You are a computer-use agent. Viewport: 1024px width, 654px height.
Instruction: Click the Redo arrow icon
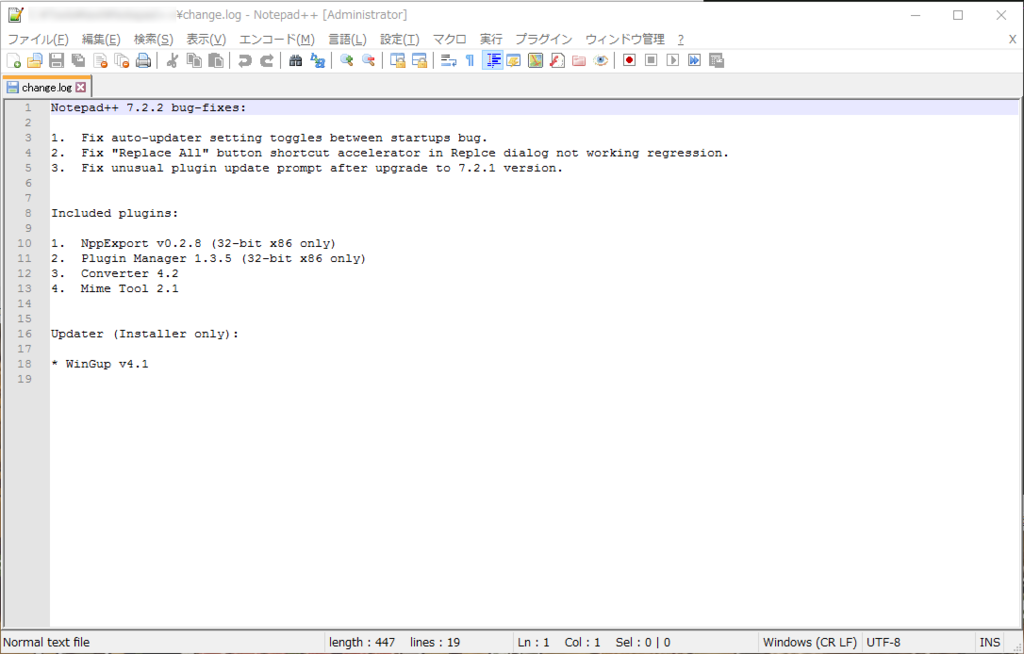pyautogui.click(x=266, y=61)
